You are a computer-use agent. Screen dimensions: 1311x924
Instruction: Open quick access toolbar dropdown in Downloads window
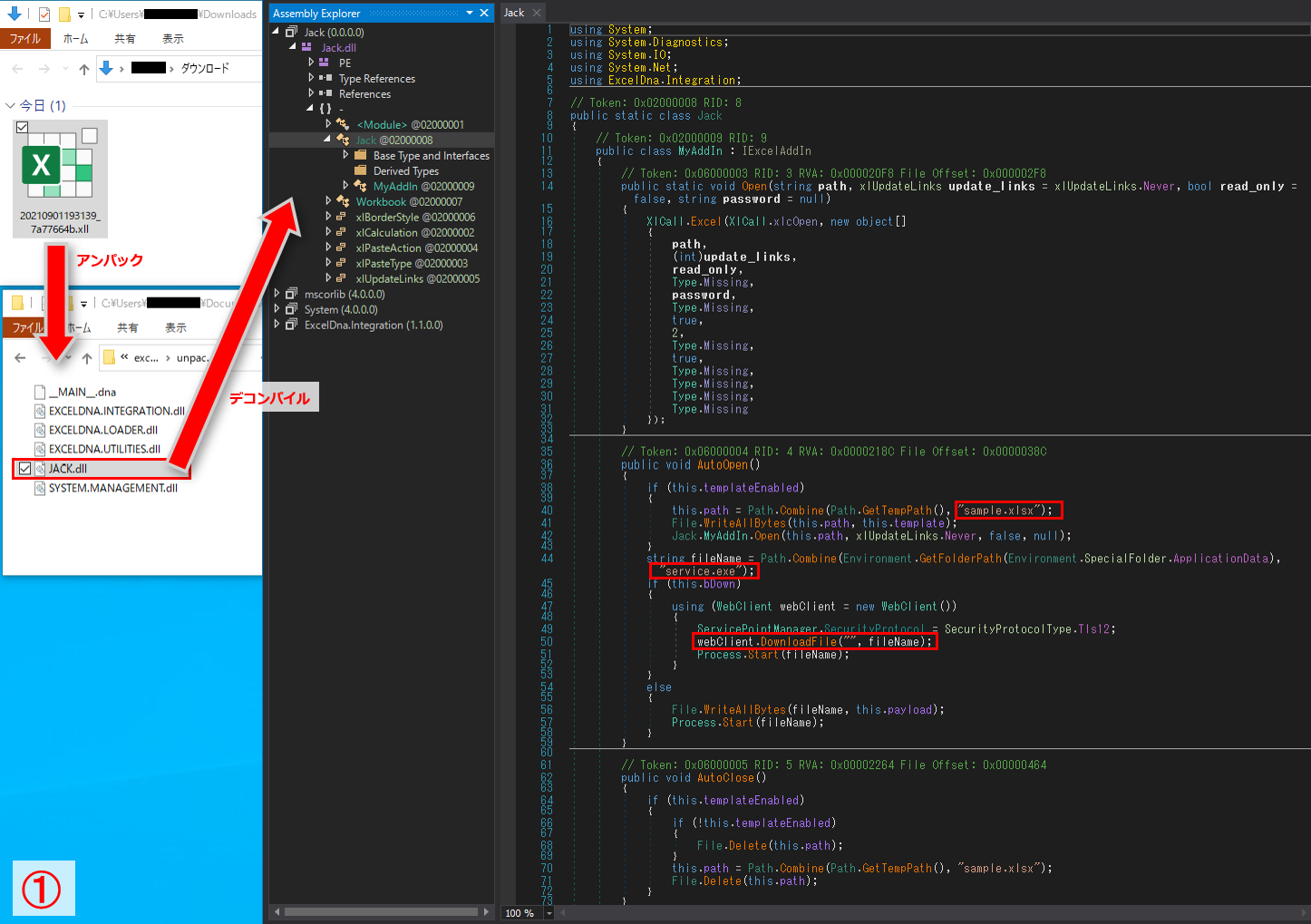tap(81, 15)
